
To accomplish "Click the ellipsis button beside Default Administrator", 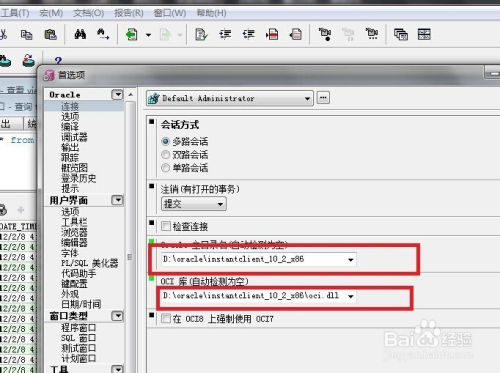I will pos(323,98).
